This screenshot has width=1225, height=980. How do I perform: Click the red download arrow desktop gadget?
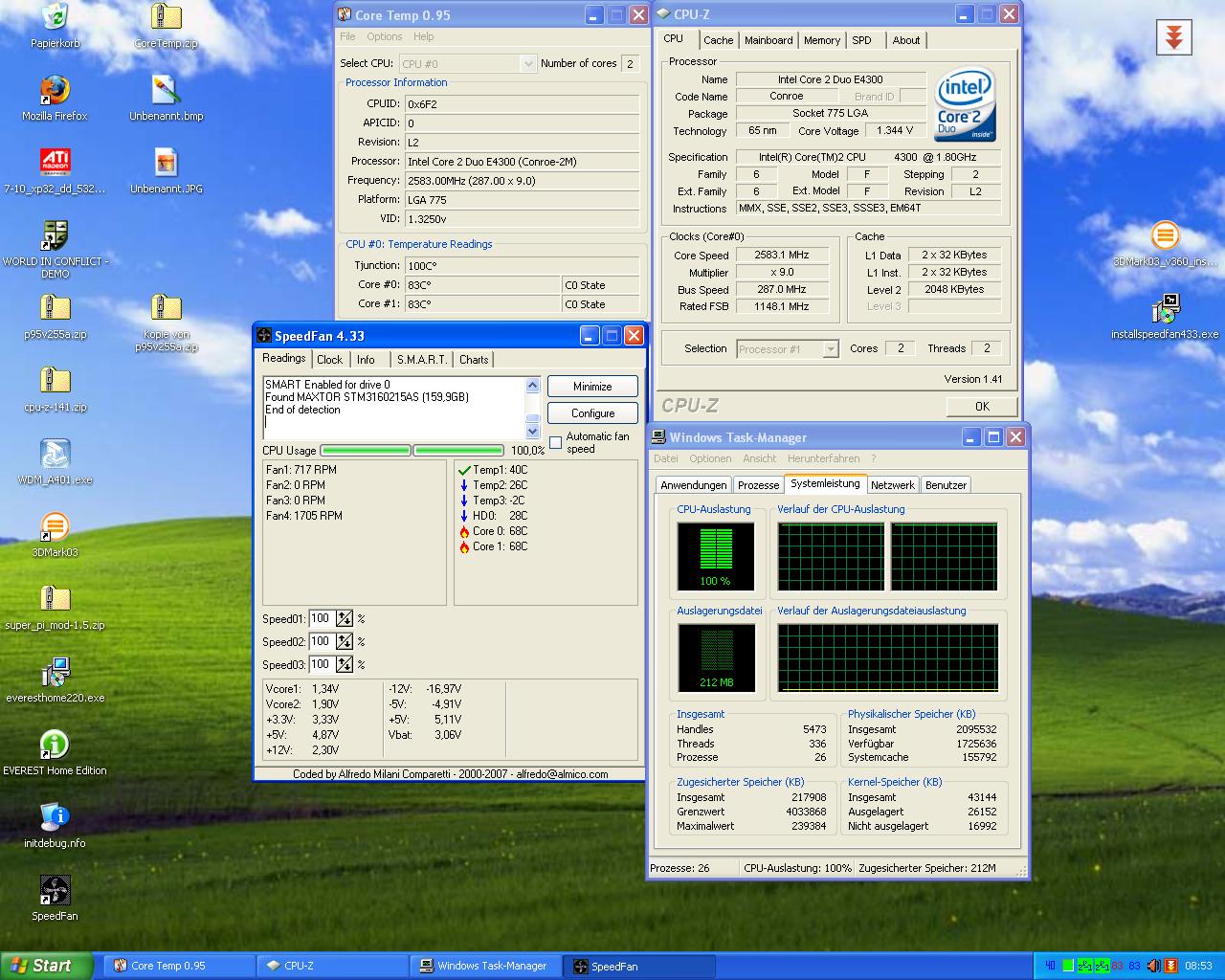tap(1173, 37)
